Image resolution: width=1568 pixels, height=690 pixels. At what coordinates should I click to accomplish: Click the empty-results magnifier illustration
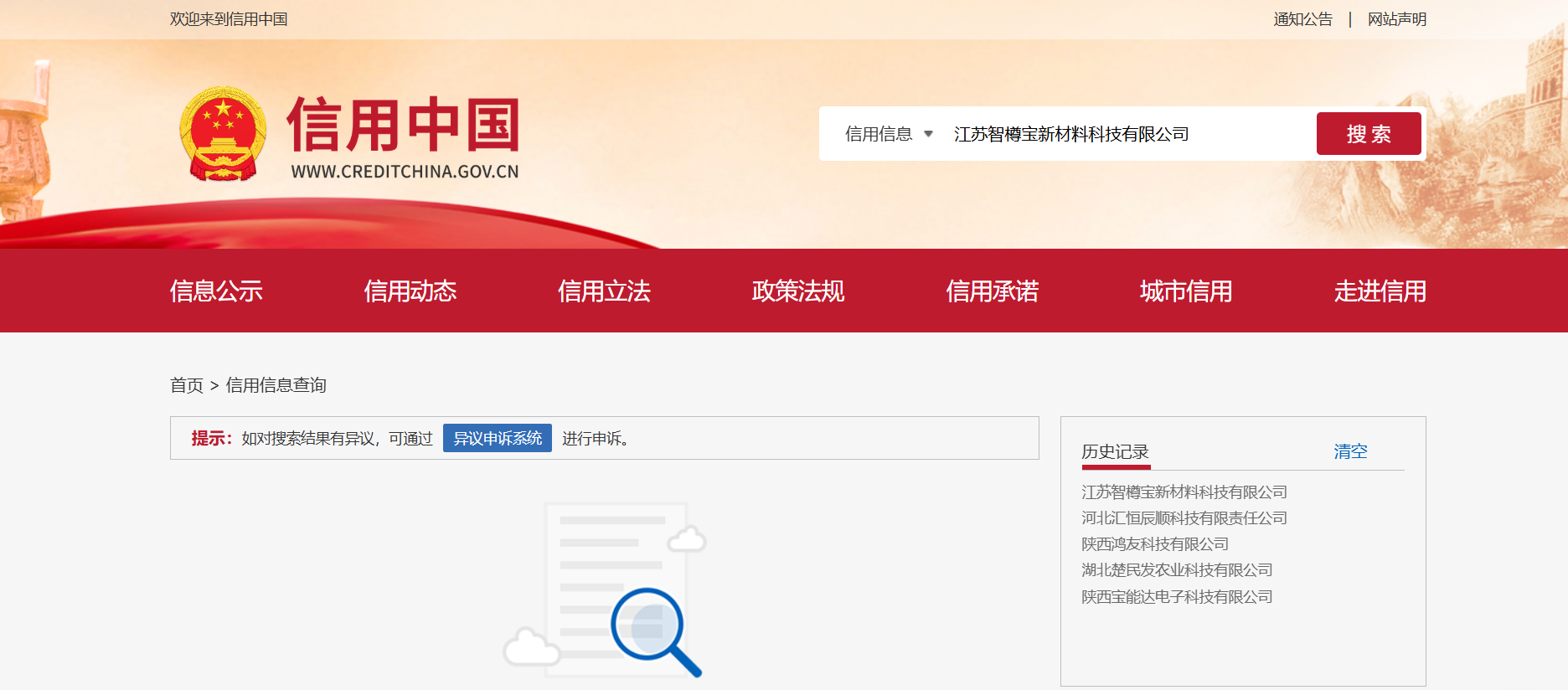[605, 590]
